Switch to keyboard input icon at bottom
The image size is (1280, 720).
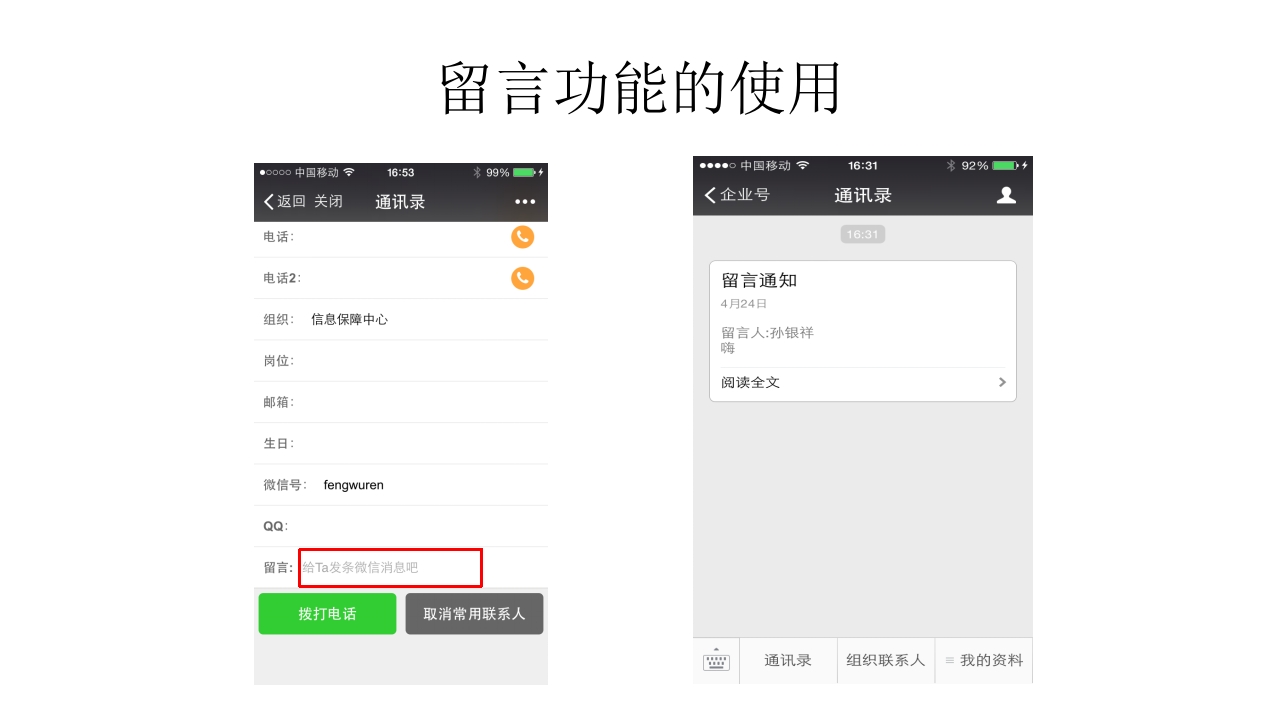click(716, 660)
